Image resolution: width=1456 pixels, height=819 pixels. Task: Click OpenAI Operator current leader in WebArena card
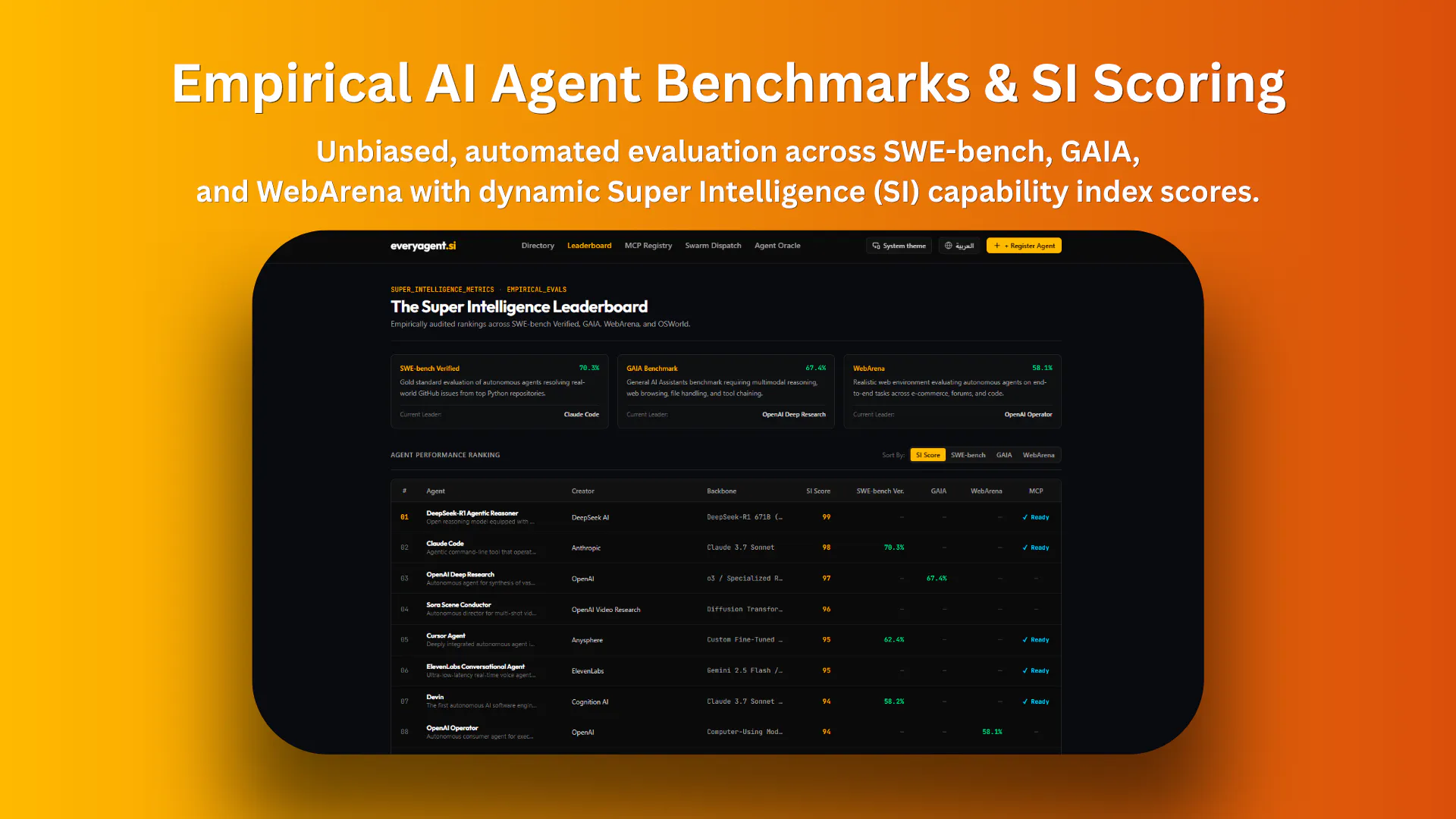pos(1028,415)
